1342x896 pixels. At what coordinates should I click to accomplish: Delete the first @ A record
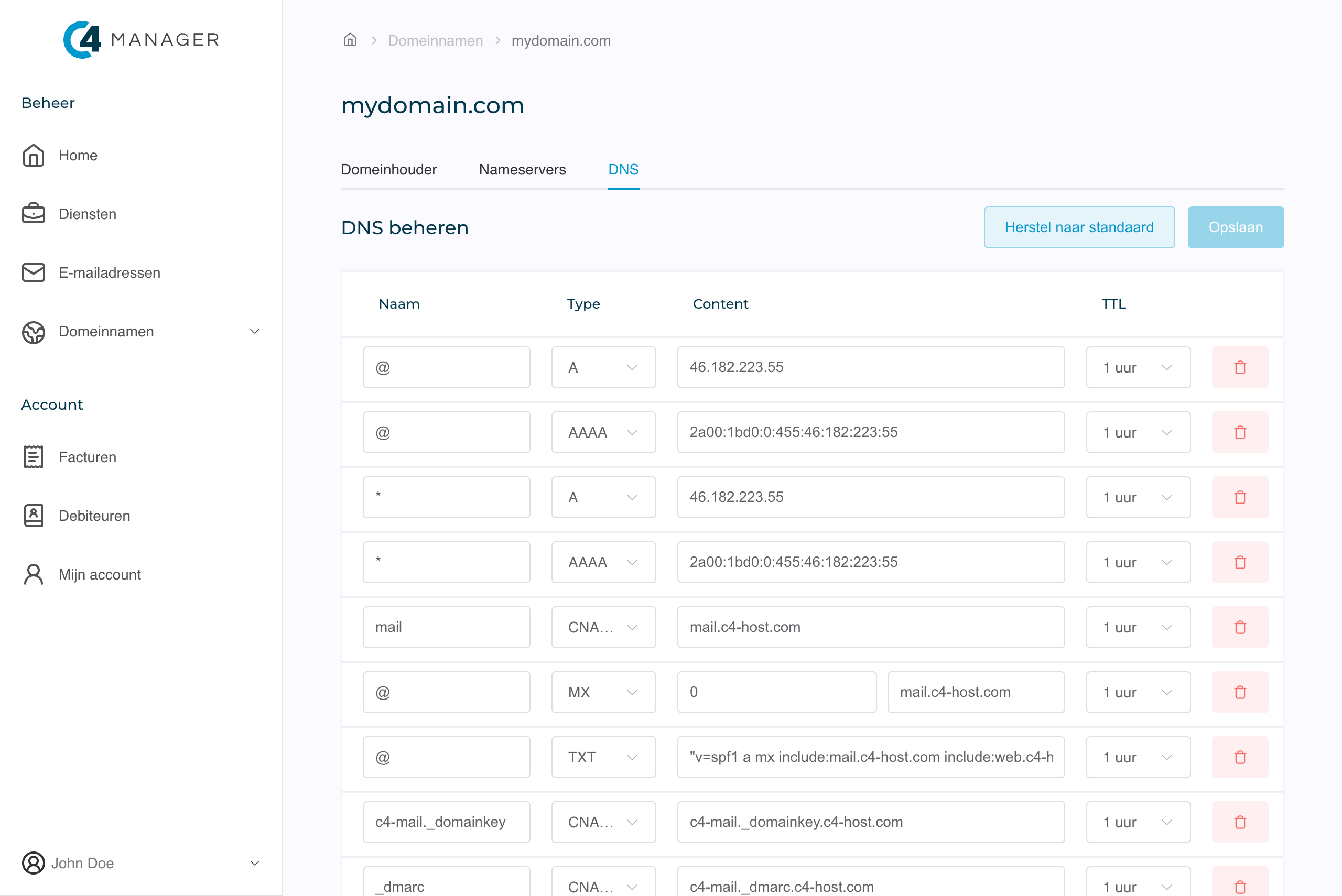pyautogui.click(x=1240, y=367)
